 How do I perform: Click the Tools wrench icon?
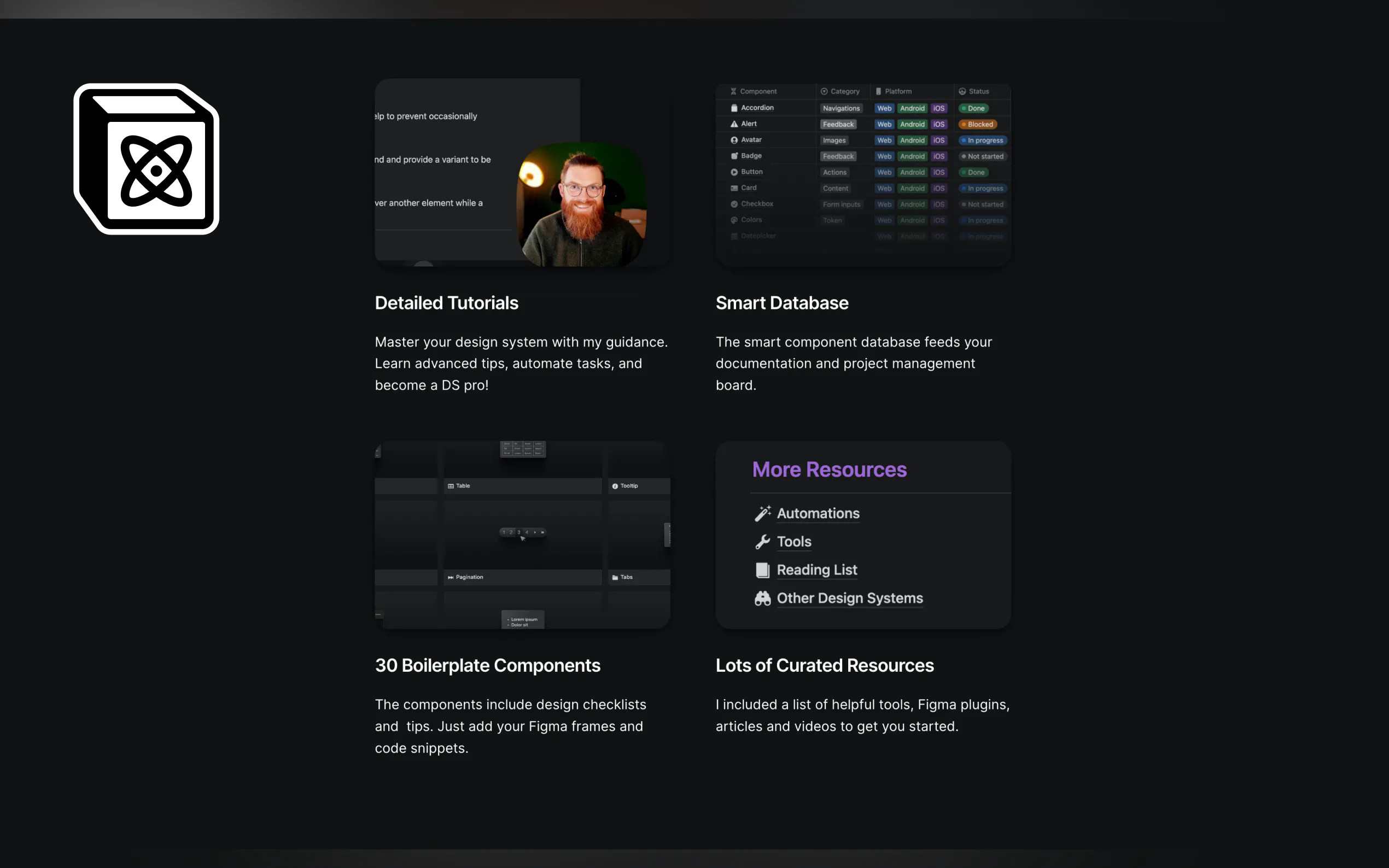point(762,541)
